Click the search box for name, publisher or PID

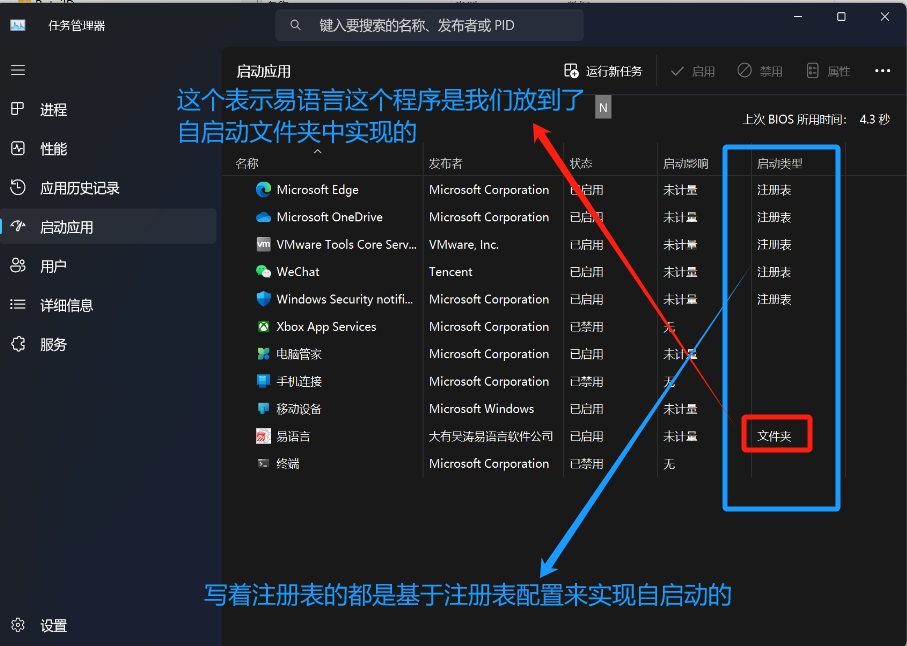(x=429, y=25)
